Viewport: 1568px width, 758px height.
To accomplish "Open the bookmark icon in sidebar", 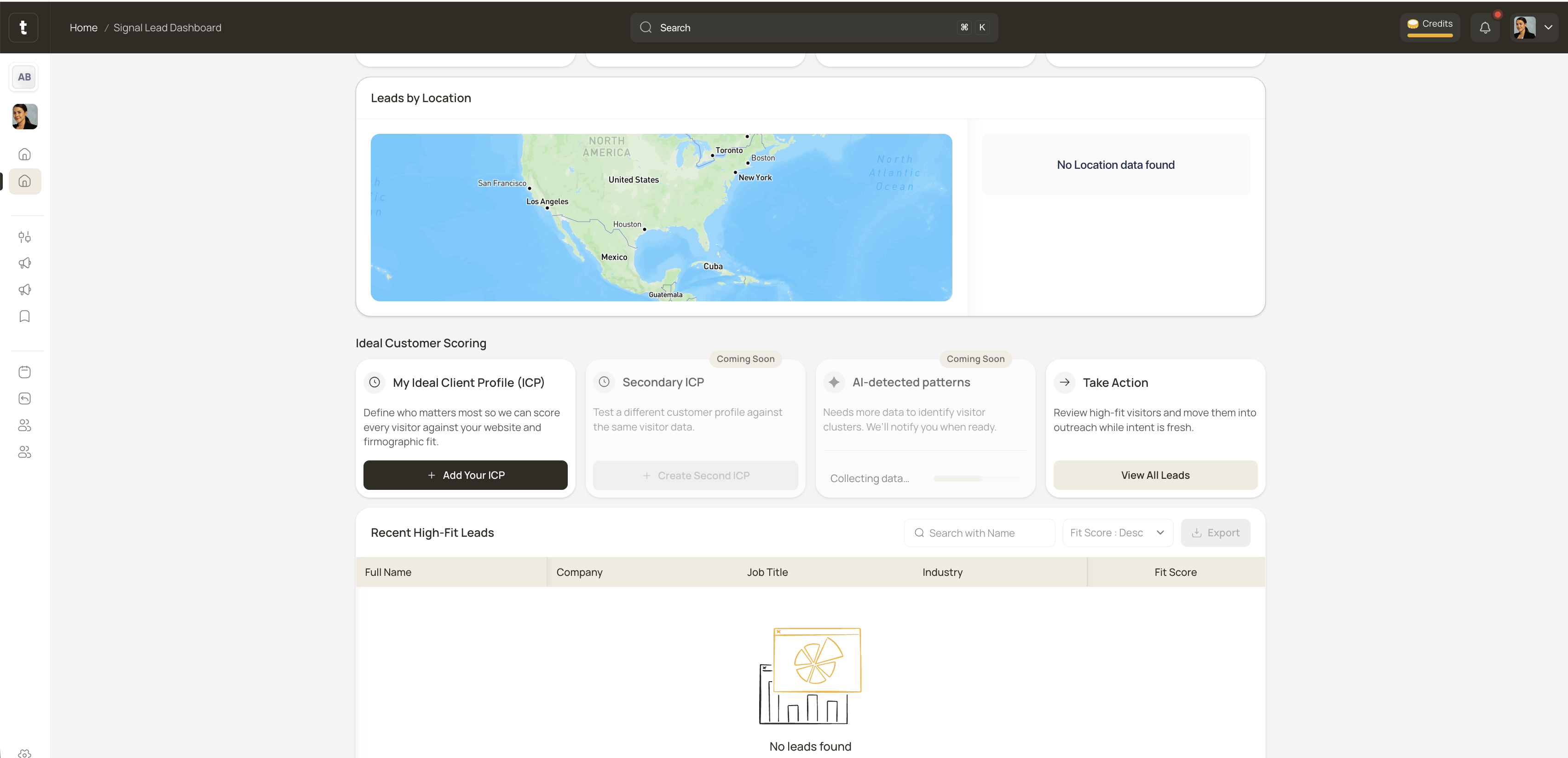I will [25, 316].
